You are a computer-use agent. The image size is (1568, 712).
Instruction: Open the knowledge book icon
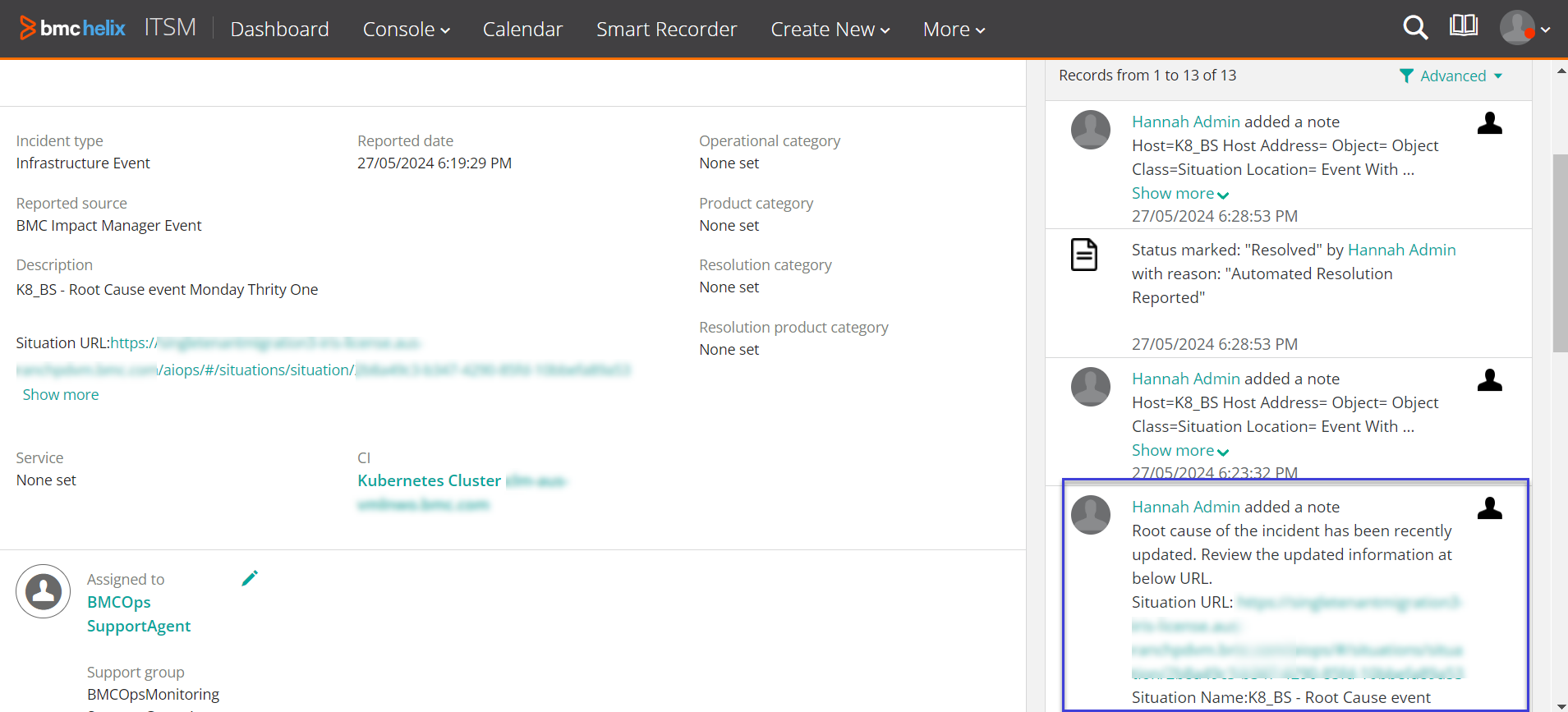coord(1464,26)
